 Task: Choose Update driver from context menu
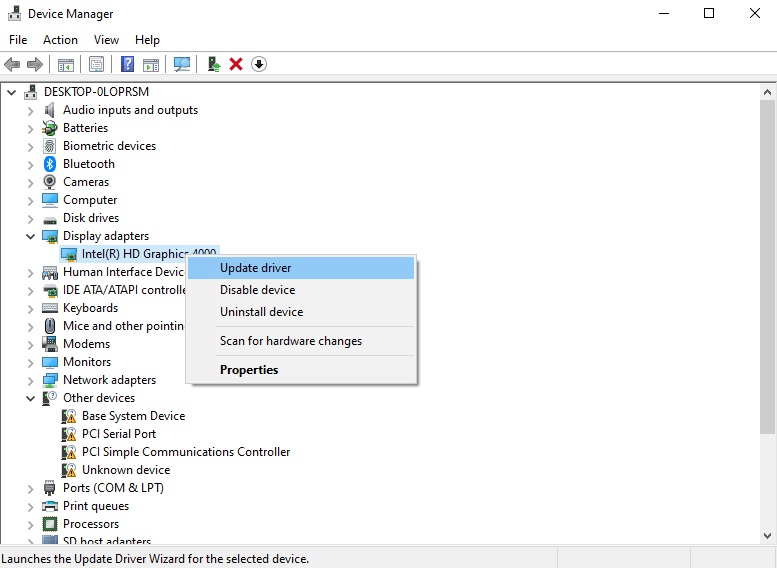[301, 268]
